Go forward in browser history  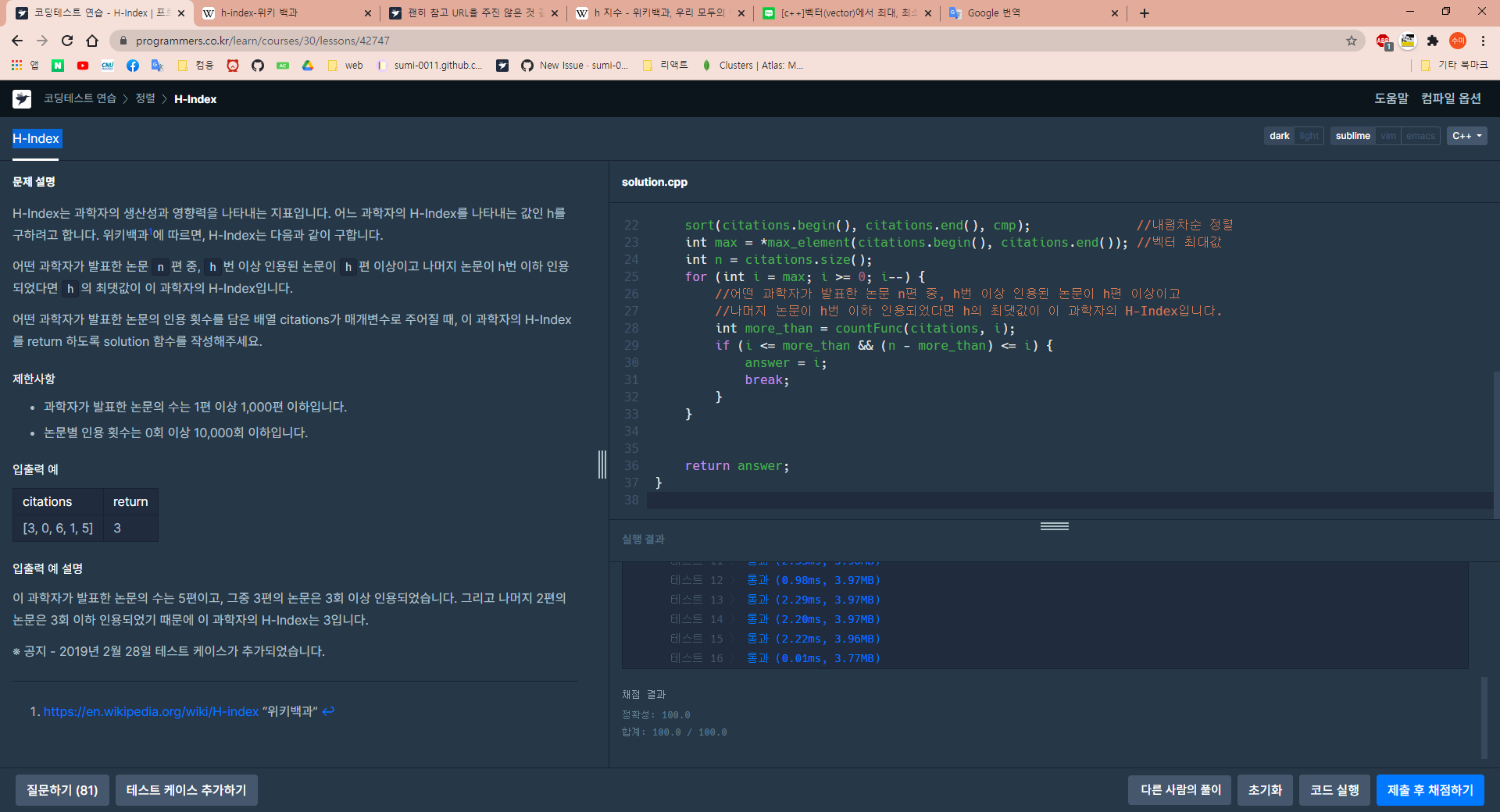42,41
